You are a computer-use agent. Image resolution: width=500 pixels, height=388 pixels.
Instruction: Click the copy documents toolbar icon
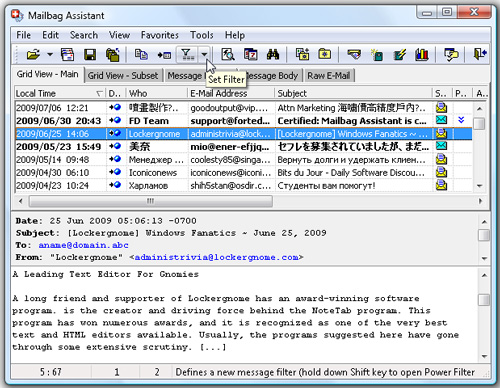[141, 54]
